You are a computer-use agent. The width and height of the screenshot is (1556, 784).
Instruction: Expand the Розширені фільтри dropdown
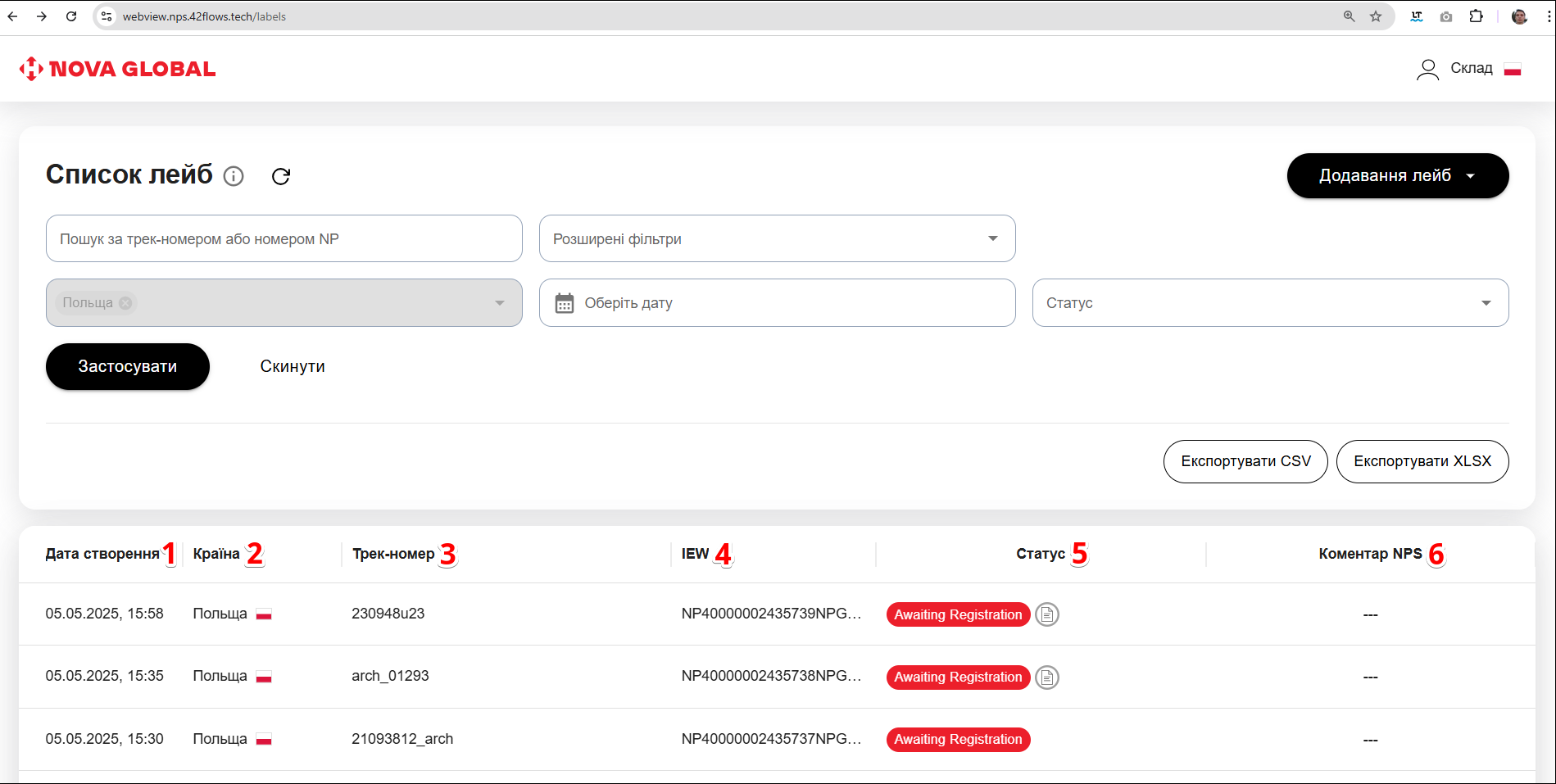(x=777, y=238)
